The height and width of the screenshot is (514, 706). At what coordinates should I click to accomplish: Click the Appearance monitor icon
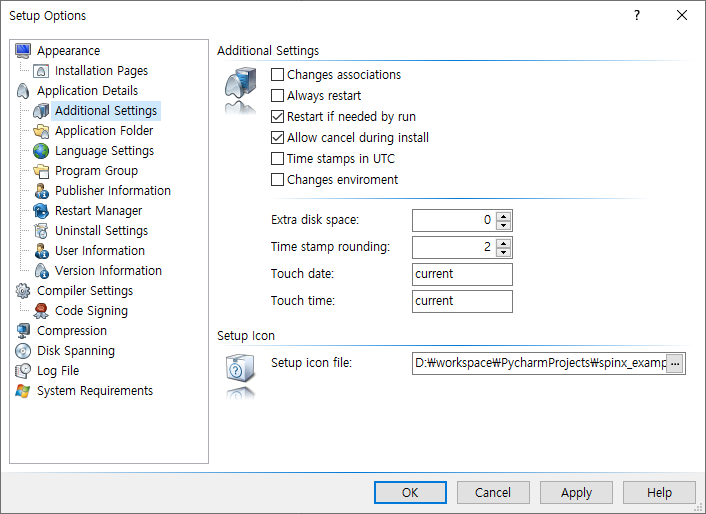coord(23,50)
